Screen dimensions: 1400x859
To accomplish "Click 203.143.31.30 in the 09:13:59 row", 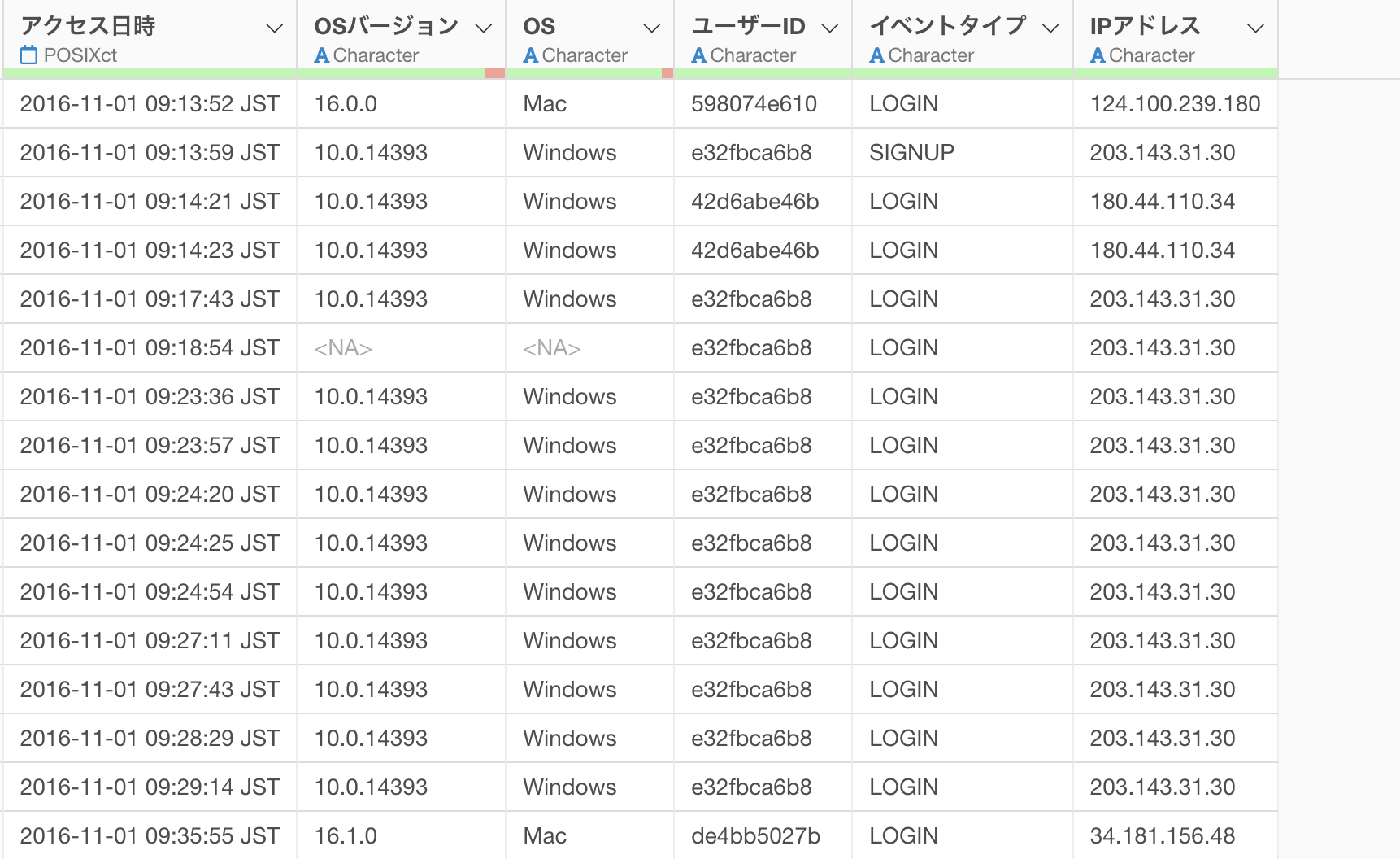I will coord(1176,152).
